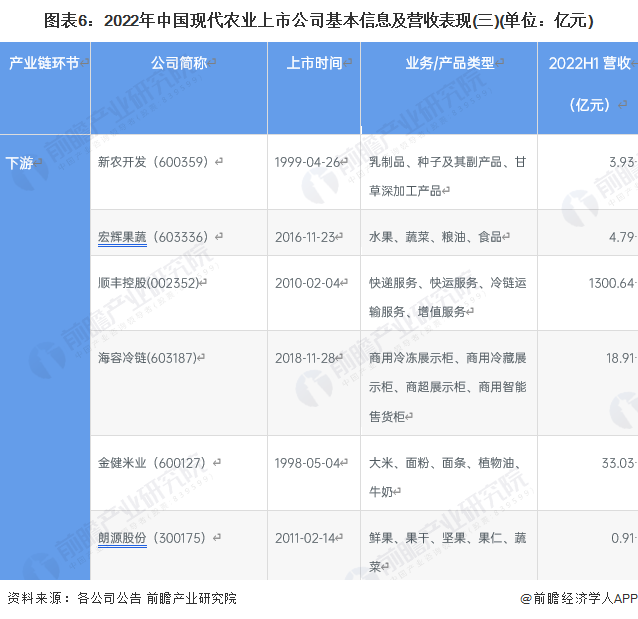
Task: Click the @前瞻经济学人APP attribution text
Action: (x=578, y=598)
